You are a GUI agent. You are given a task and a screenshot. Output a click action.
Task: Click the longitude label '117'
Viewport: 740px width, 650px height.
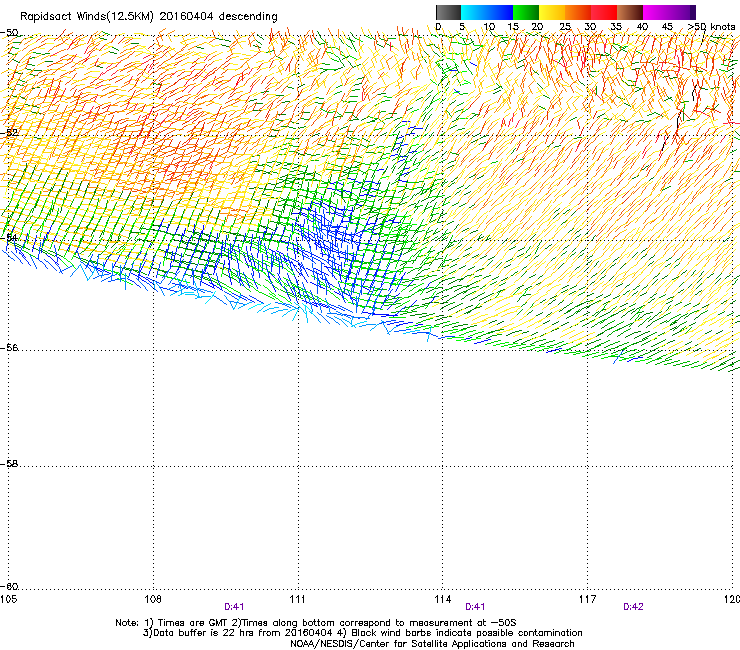pyautogui.click(x=587, y=599)
